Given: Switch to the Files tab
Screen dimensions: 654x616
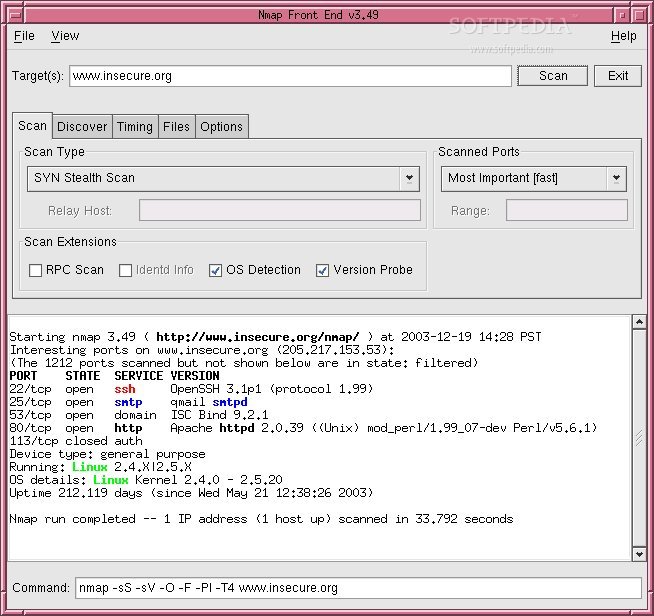Looking at the screenshot, I should [176, 126].
